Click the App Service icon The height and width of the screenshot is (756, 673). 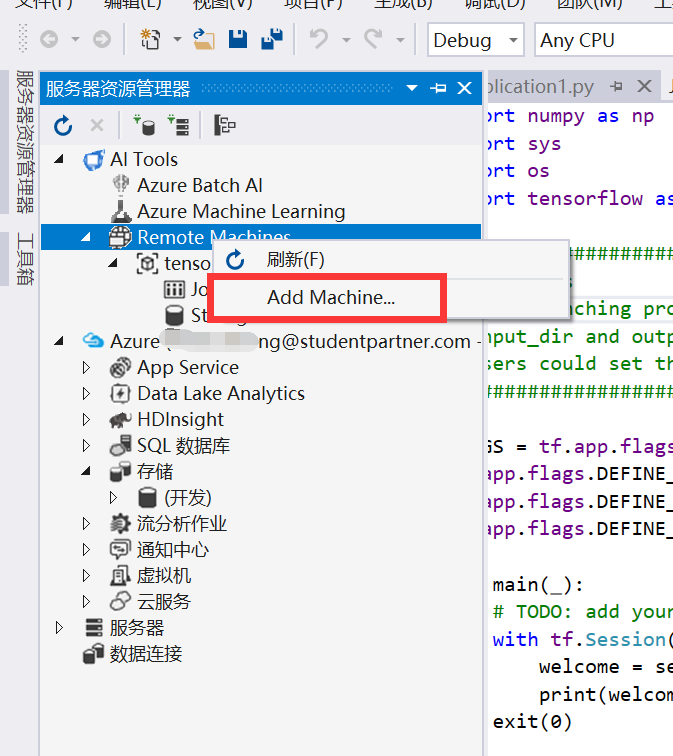tap(120, 367)
